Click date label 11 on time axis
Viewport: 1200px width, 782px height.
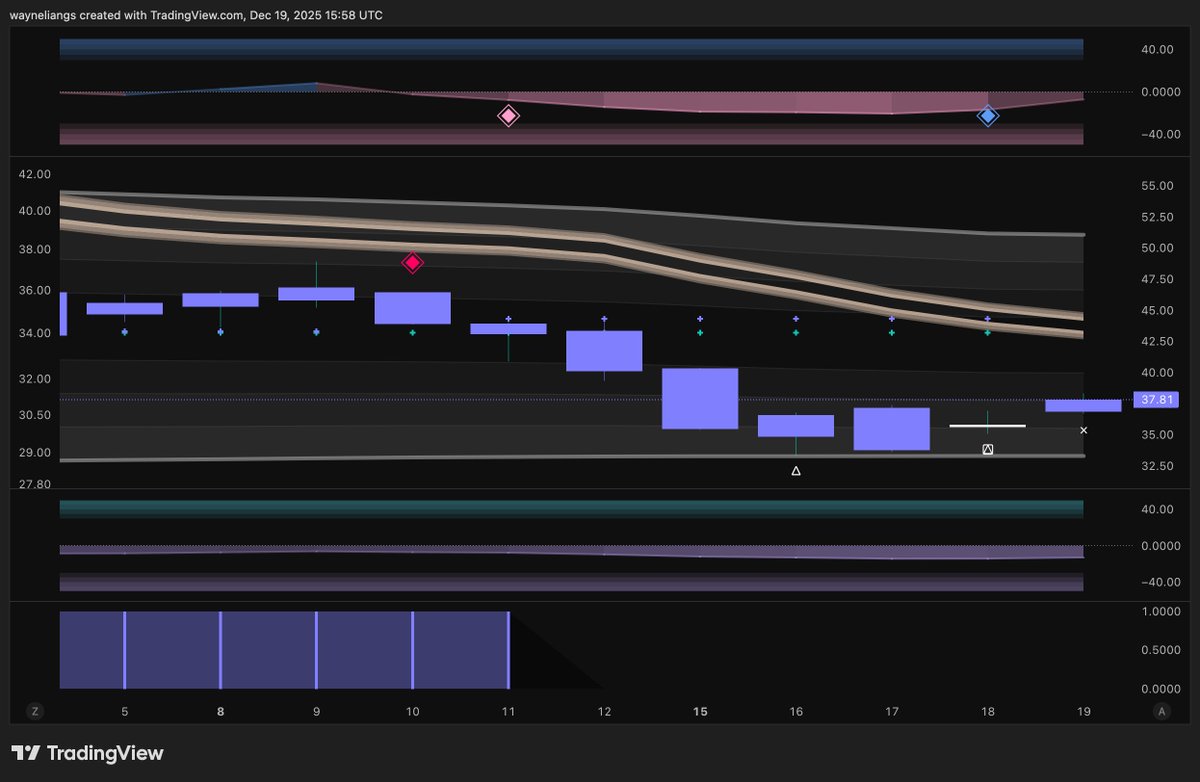(508, 712)
